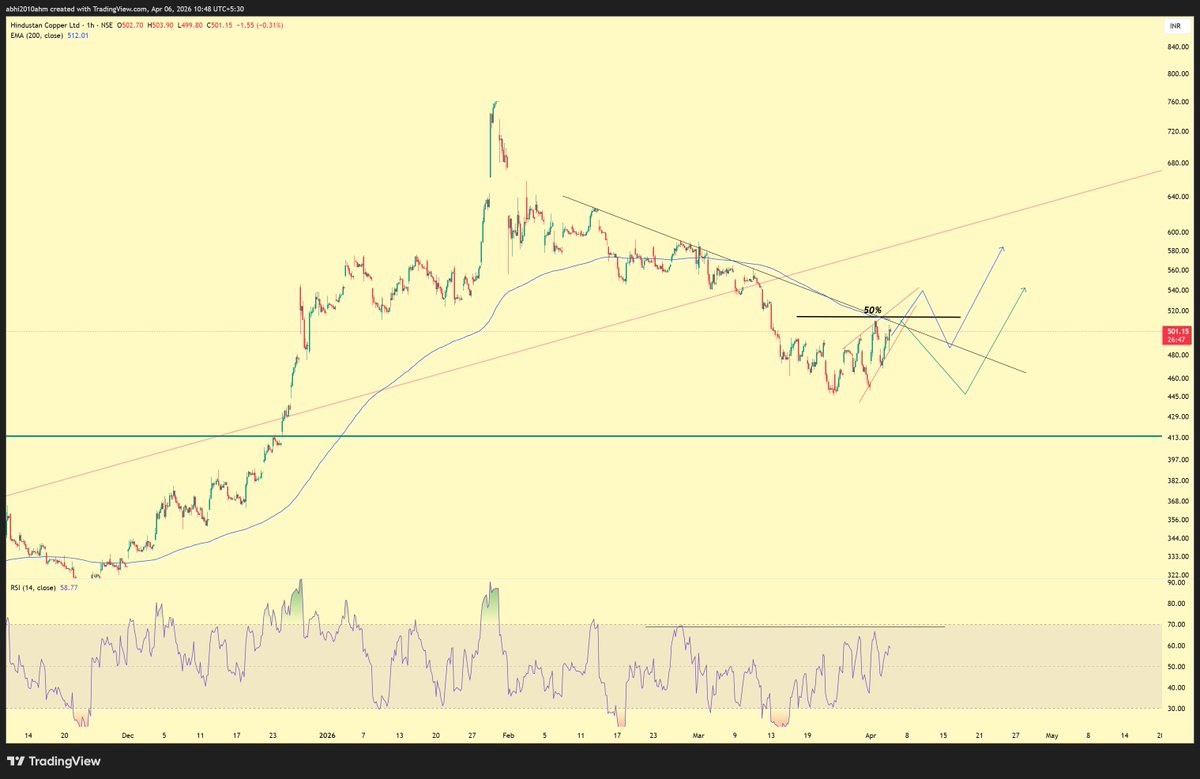Click the Mar label on time axis
The height and width of the screenshot is (779, 1200).
[x=700, y=735]
